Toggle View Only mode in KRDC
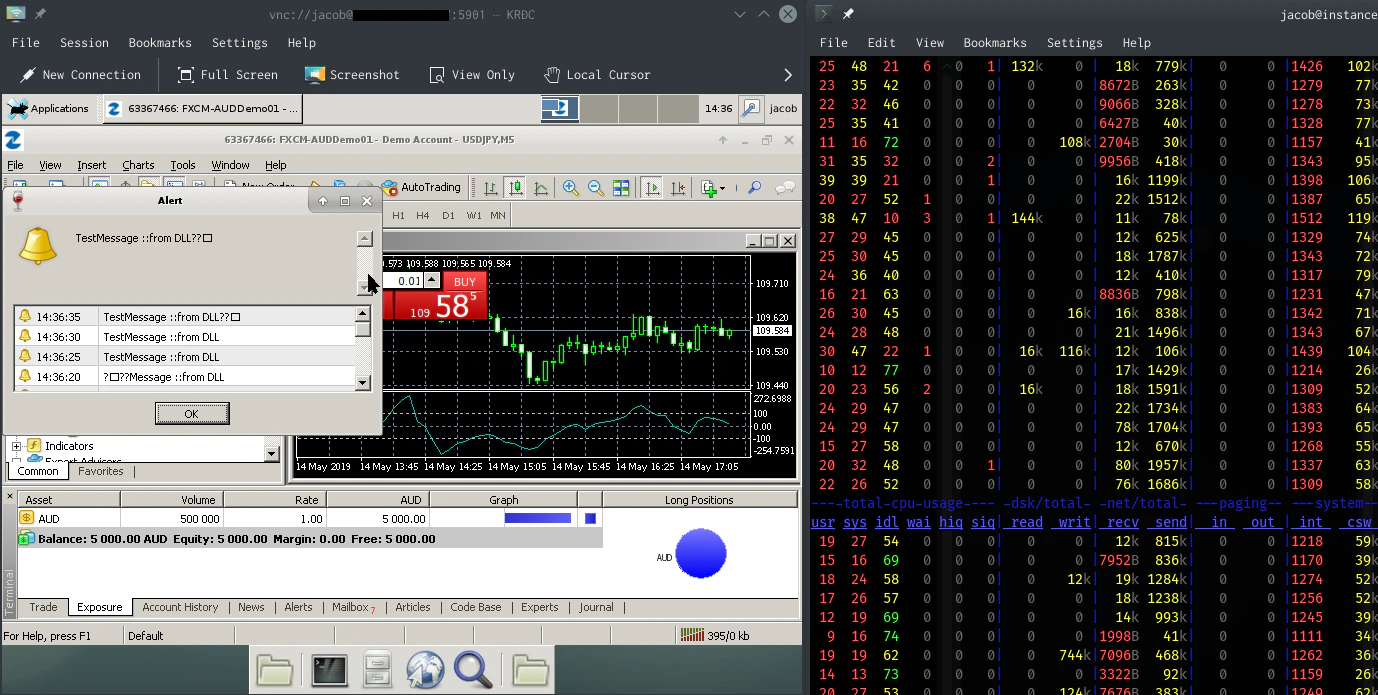 pos(472,75)
